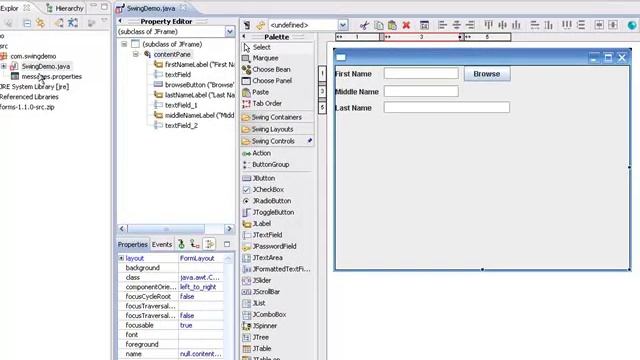Viewport: 640px width, 360px height.
Task: Click the Link with Editor icon in Explorer
Action: coord(40,23)
